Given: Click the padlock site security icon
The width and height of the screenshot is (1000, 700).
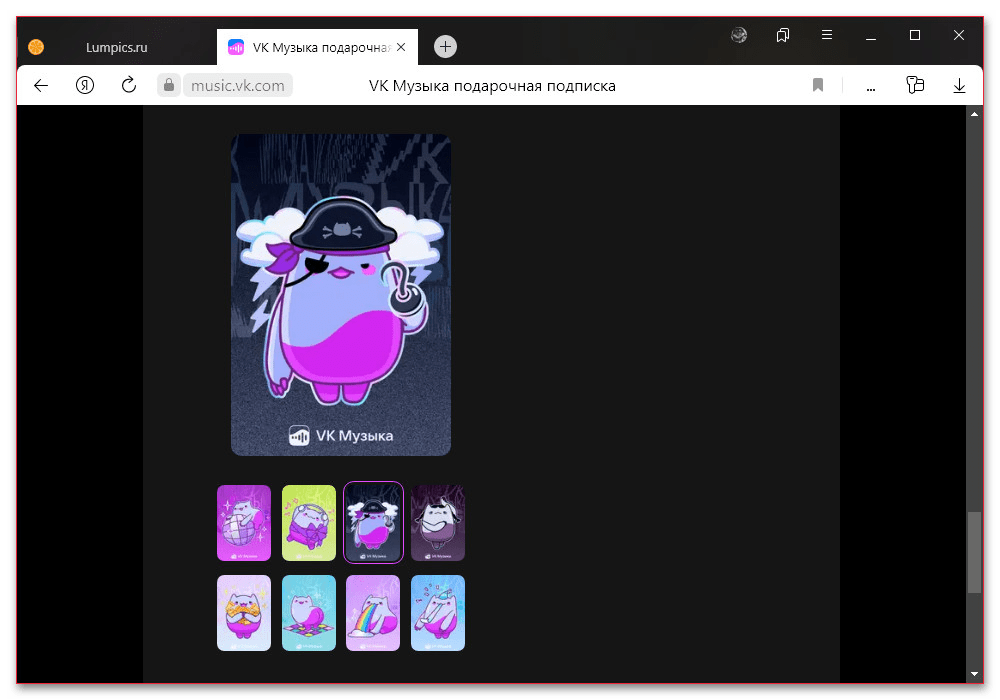Looking at the screenshot, I should pyautogui.click(x=169, y=85).
